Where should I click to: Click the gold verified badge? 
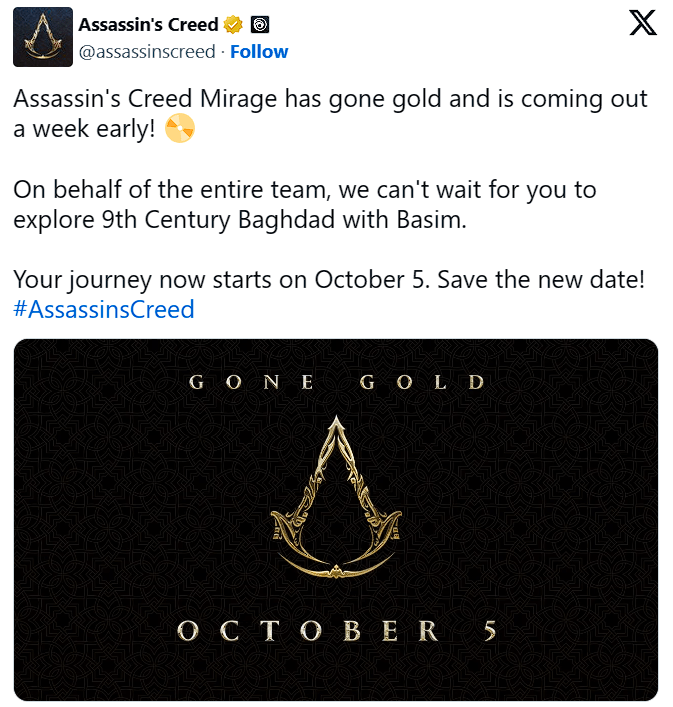point(234,24)
